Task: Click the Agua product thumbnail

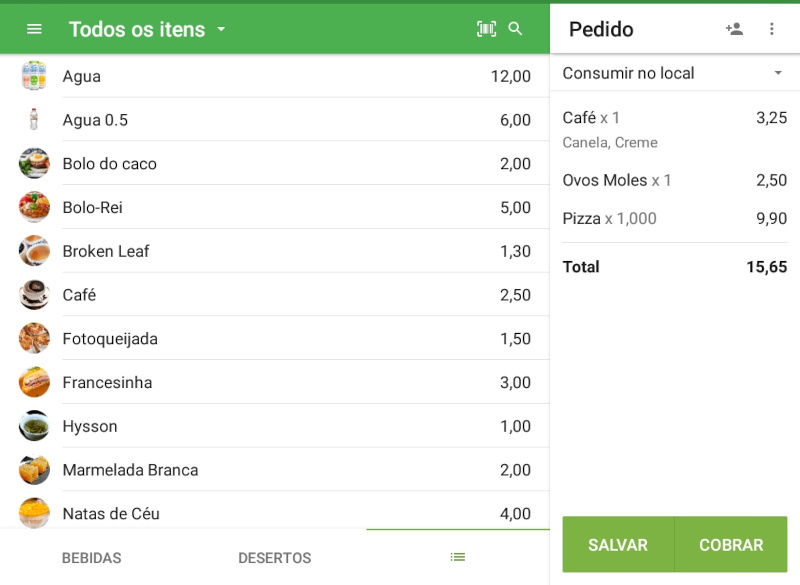Action: pos(33,75)
